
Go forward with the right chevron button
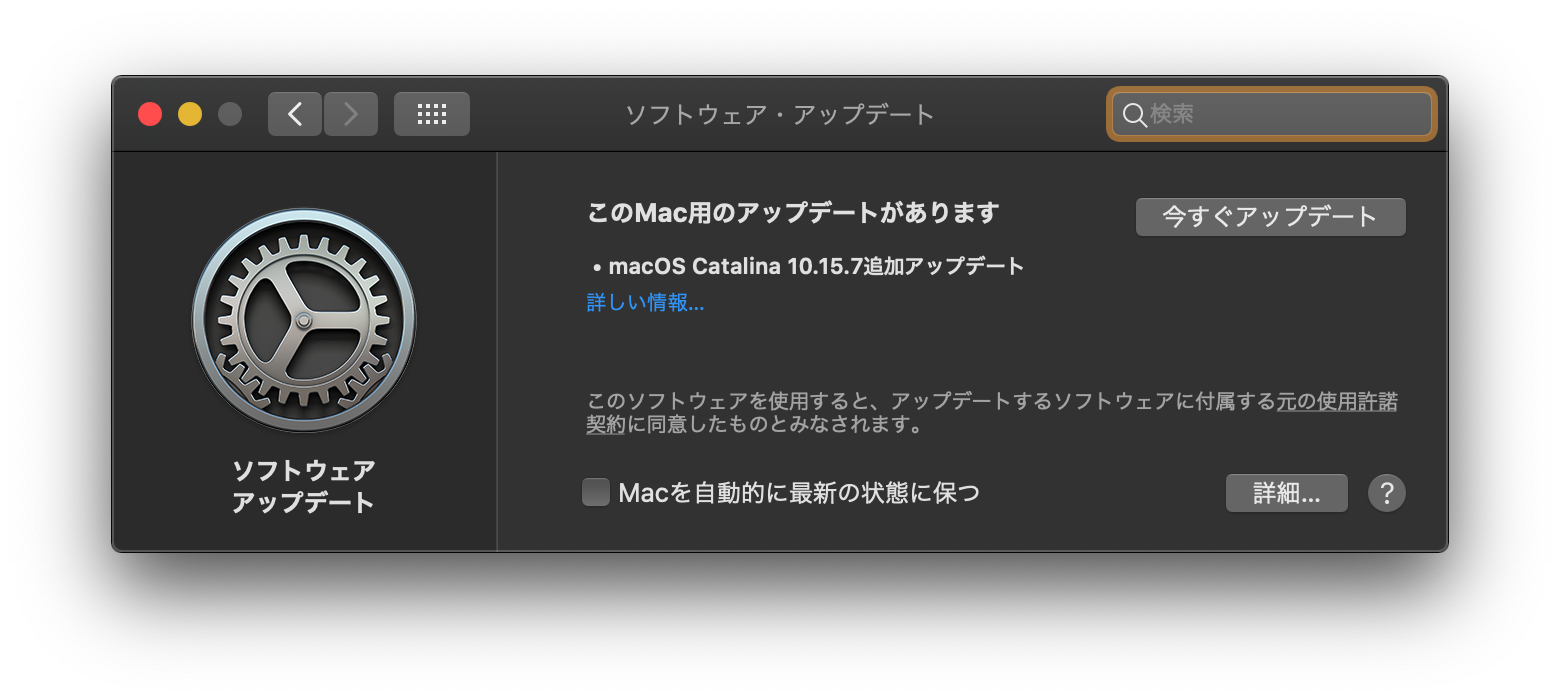(x=351, y=114)
